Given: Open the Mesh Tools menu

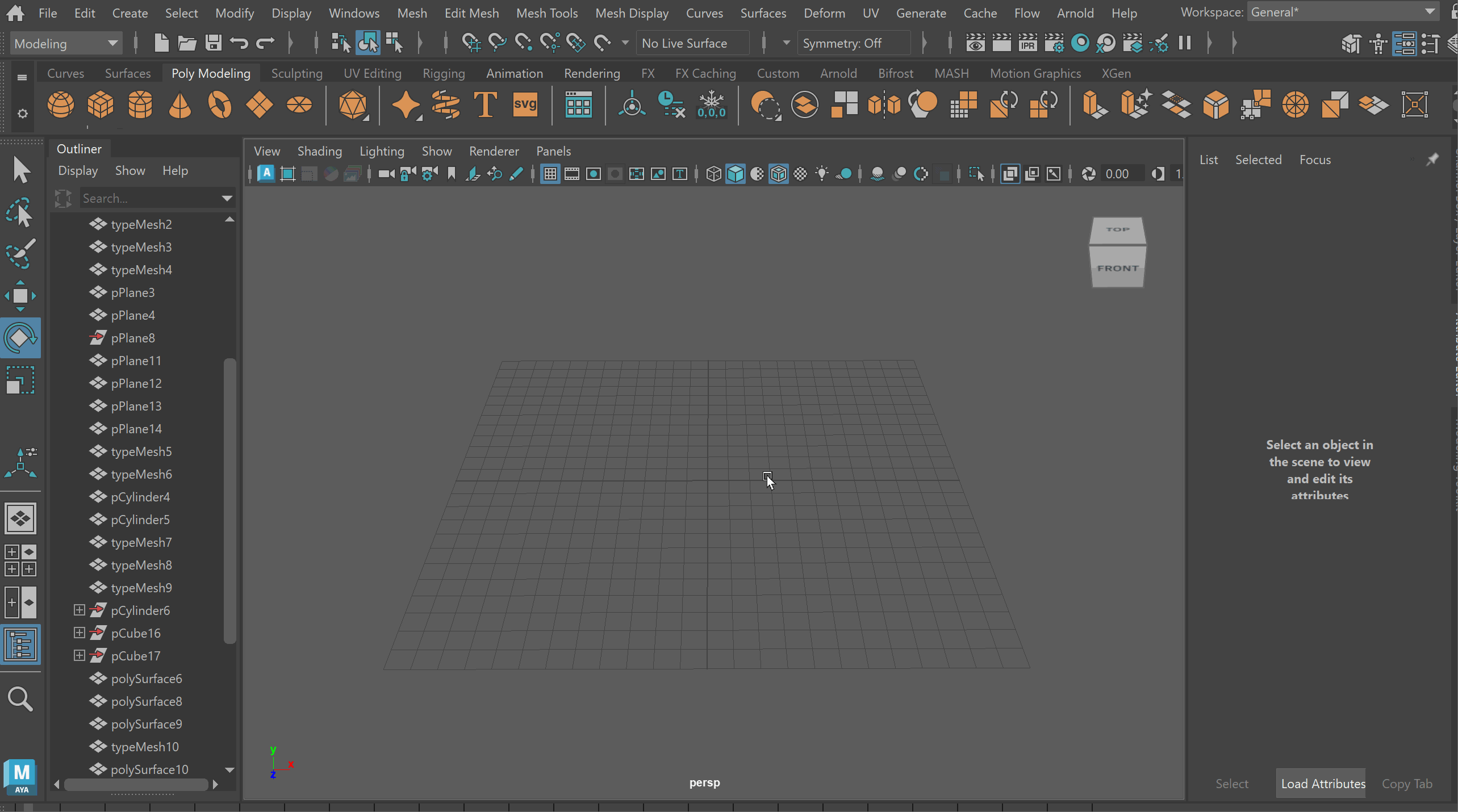Looking at the screenshot, I should pyautogui.click(x=546, y=13).
